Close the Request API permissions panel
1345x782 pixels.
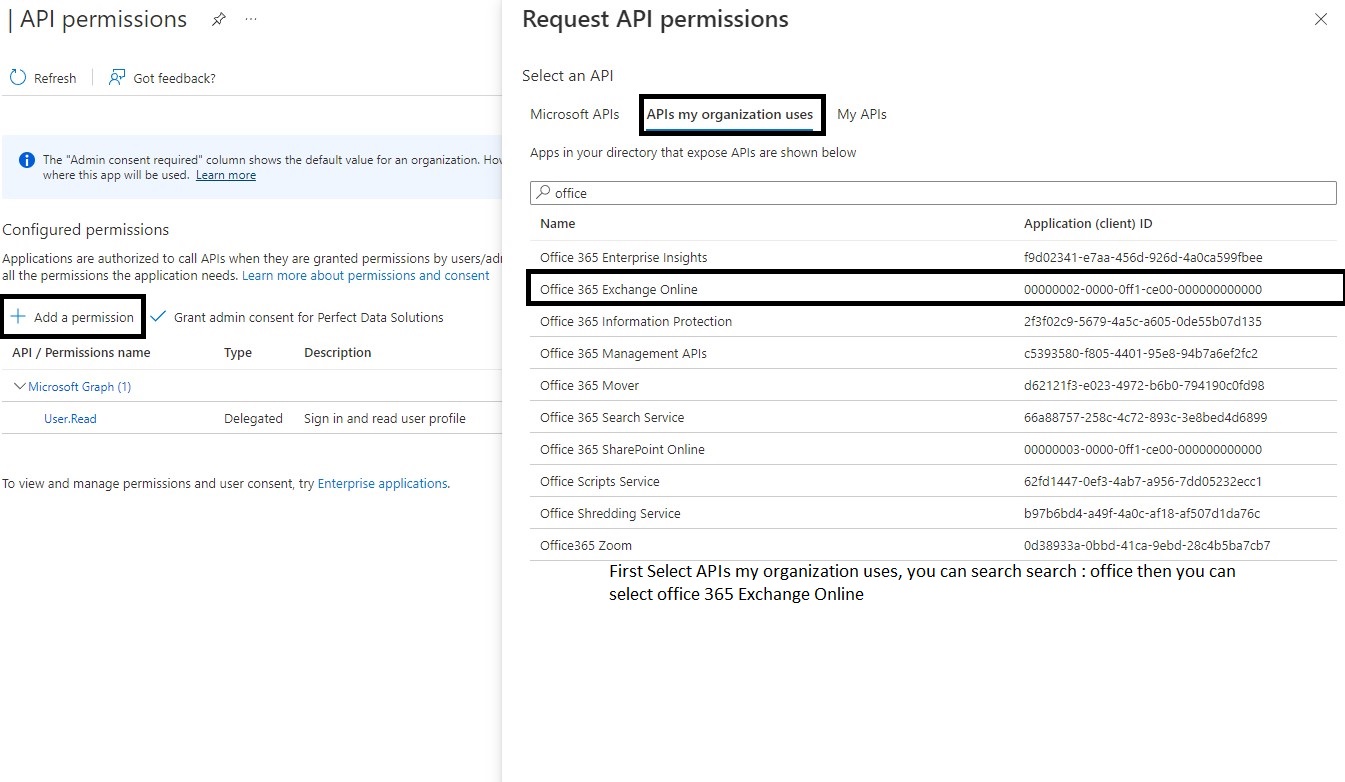1321,19
